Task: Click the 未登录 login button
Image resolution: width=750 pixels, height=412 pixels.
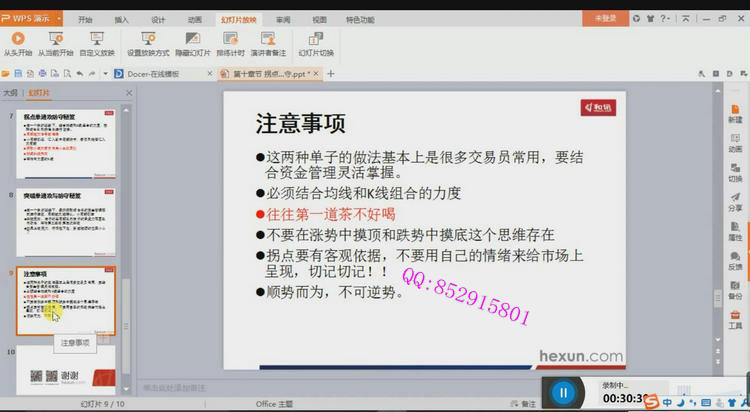Action: click(x=606, y=18)
